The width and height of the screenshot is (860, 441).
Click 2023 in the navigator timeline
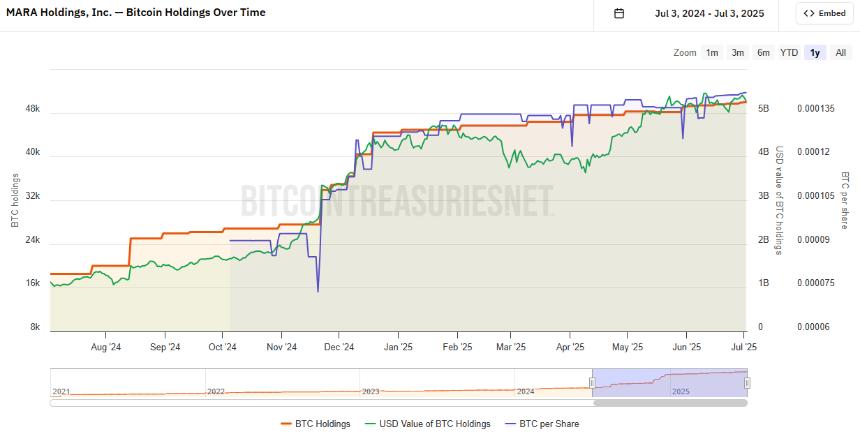click(371, 391)
